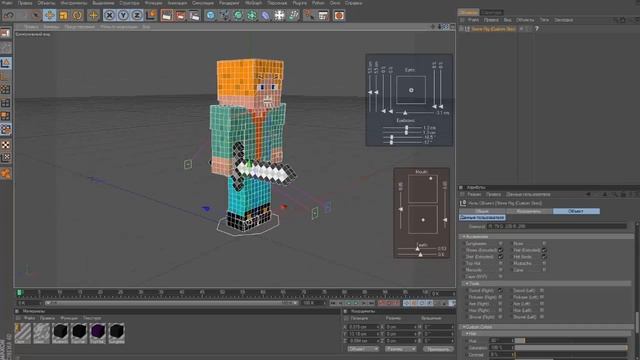Click the Применить button

438,349
